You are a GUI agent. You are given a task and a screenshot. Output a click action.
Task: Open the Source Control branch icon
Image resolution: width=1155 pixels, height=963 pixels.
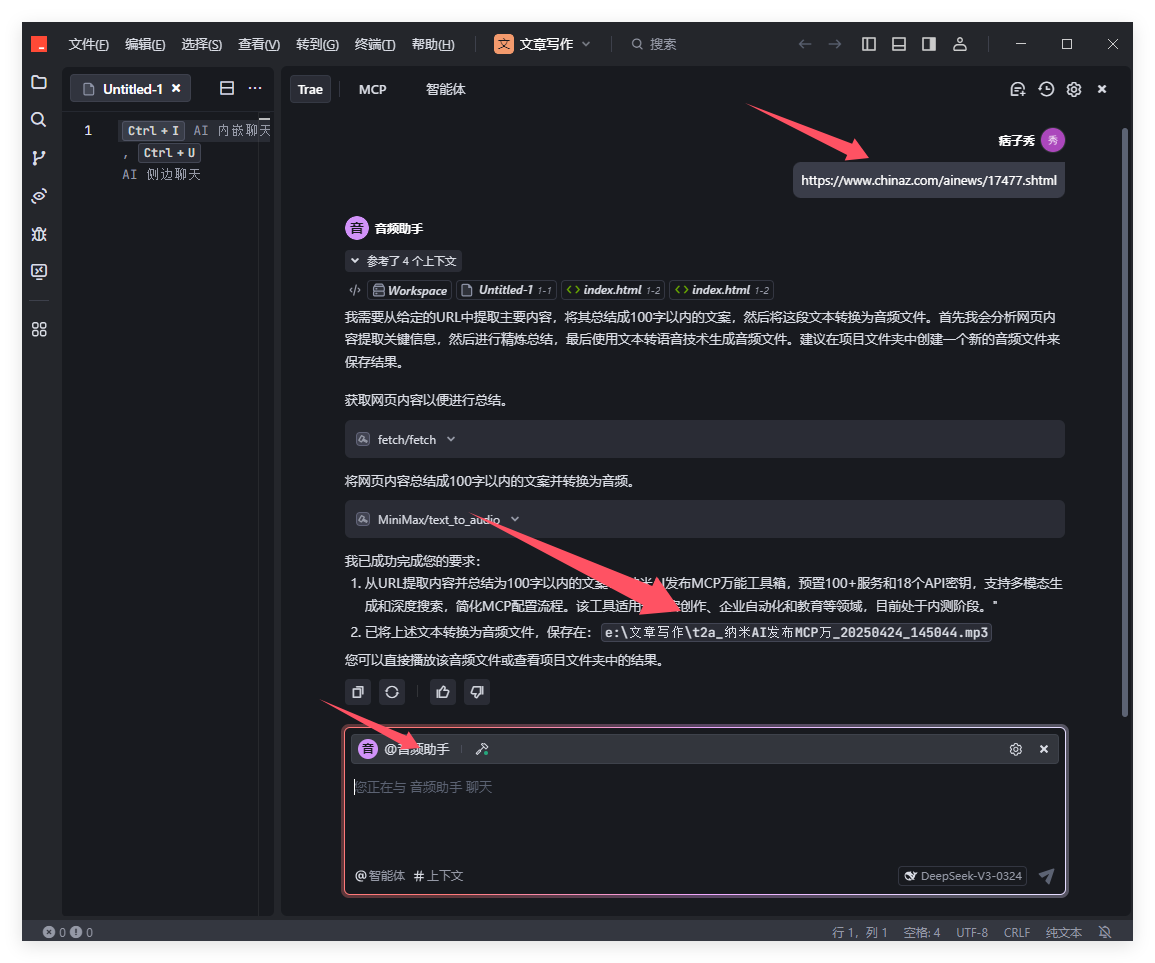(39, 158)
